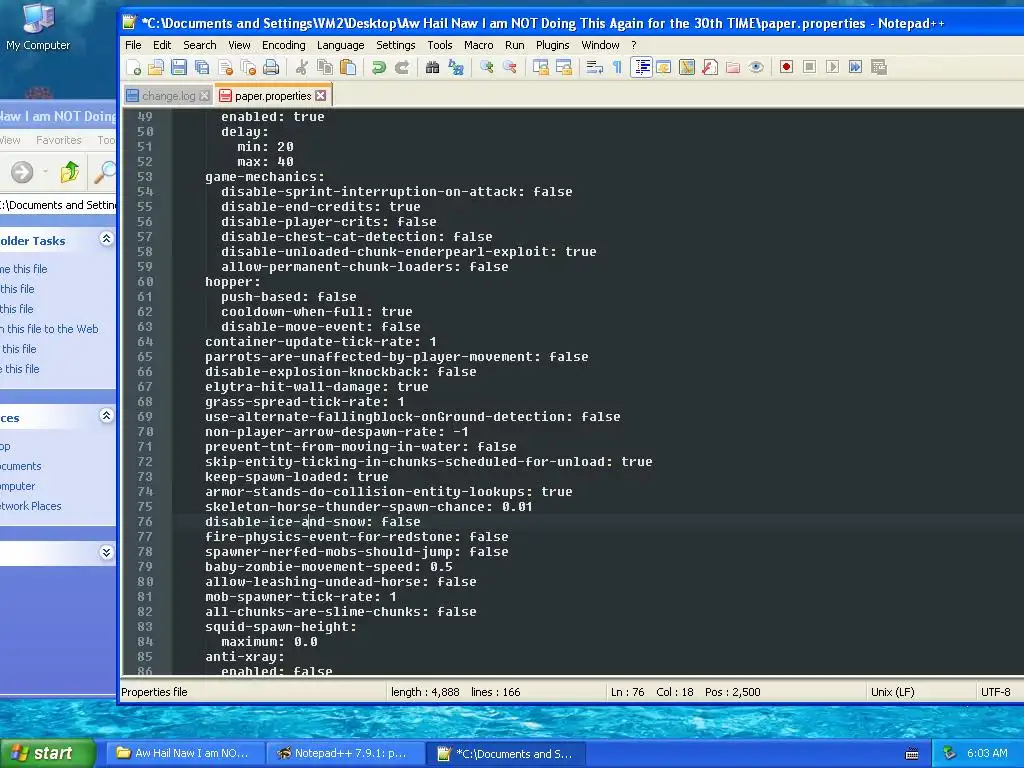The height and width of the screenshot is (768, 1024).
Task: Open the Search menu
Action: 199,45
